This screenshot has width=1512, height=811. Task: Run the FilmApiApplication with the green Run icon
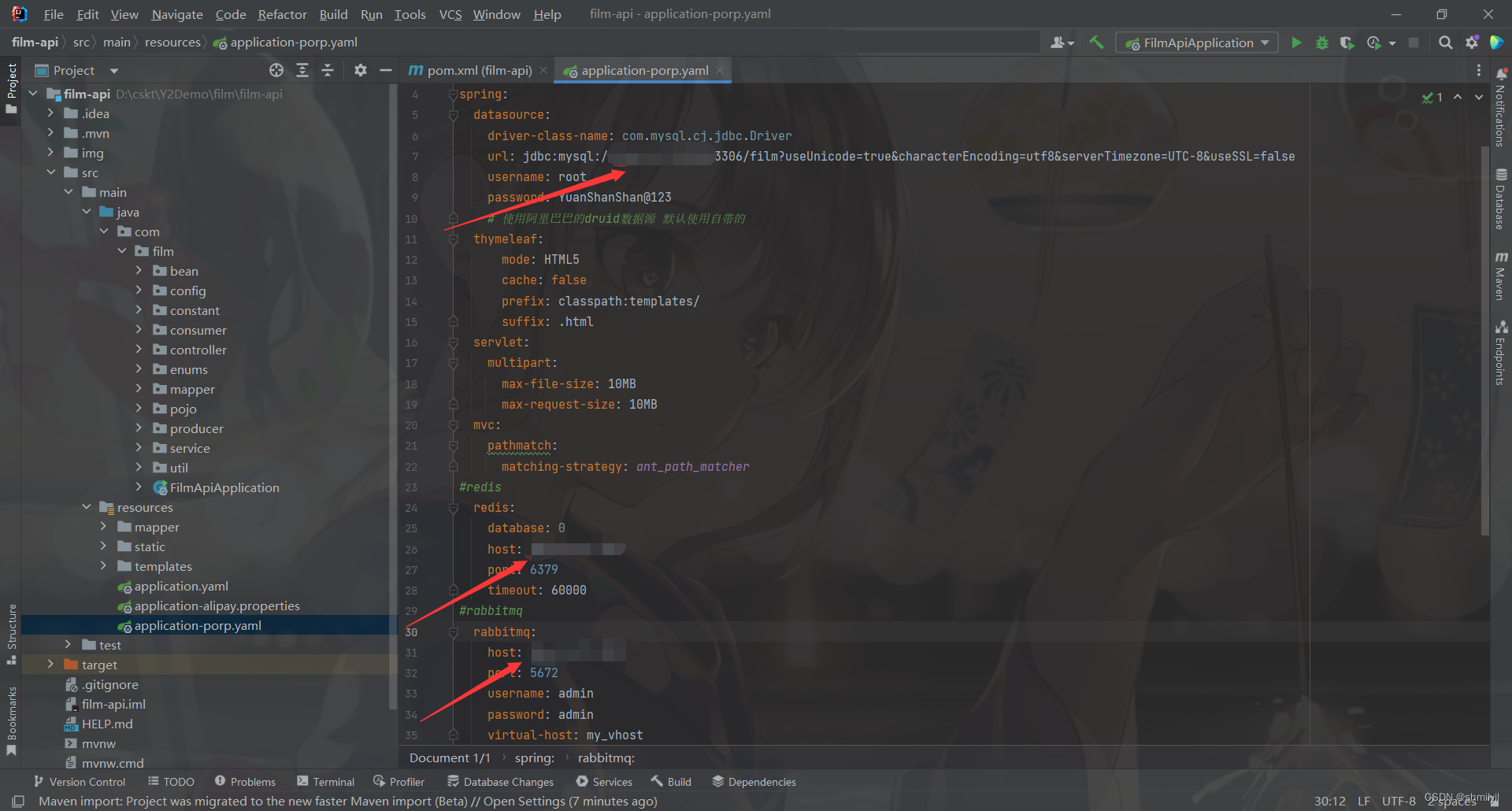coord(1297,43)
